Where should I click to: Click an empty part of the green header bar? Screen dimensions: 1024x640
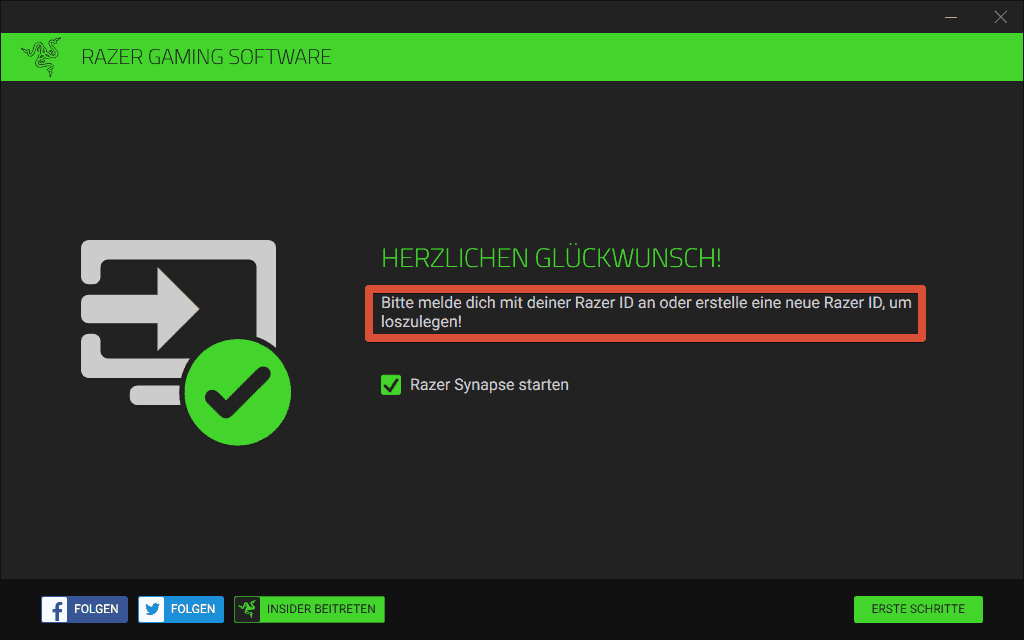pos(653,57)
